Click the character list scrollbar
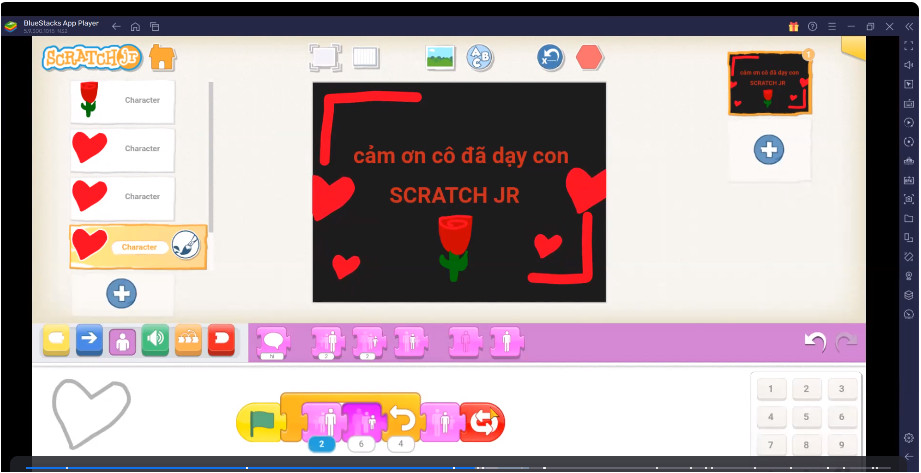The height and width of the screenshot is (473, 921). [211, 157]
